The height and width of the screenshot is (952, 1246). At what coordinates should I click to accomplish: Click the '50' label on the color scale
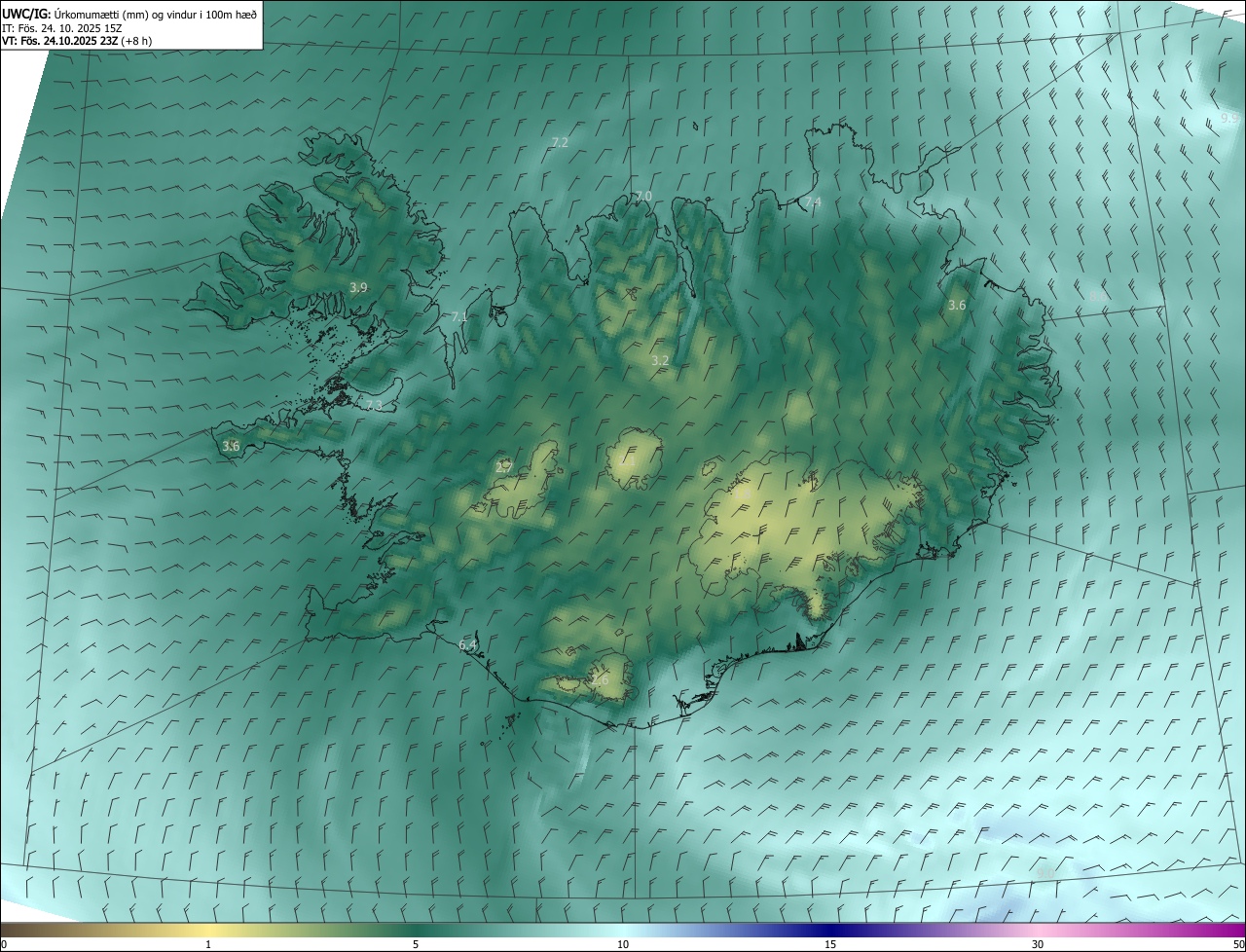1238,945
